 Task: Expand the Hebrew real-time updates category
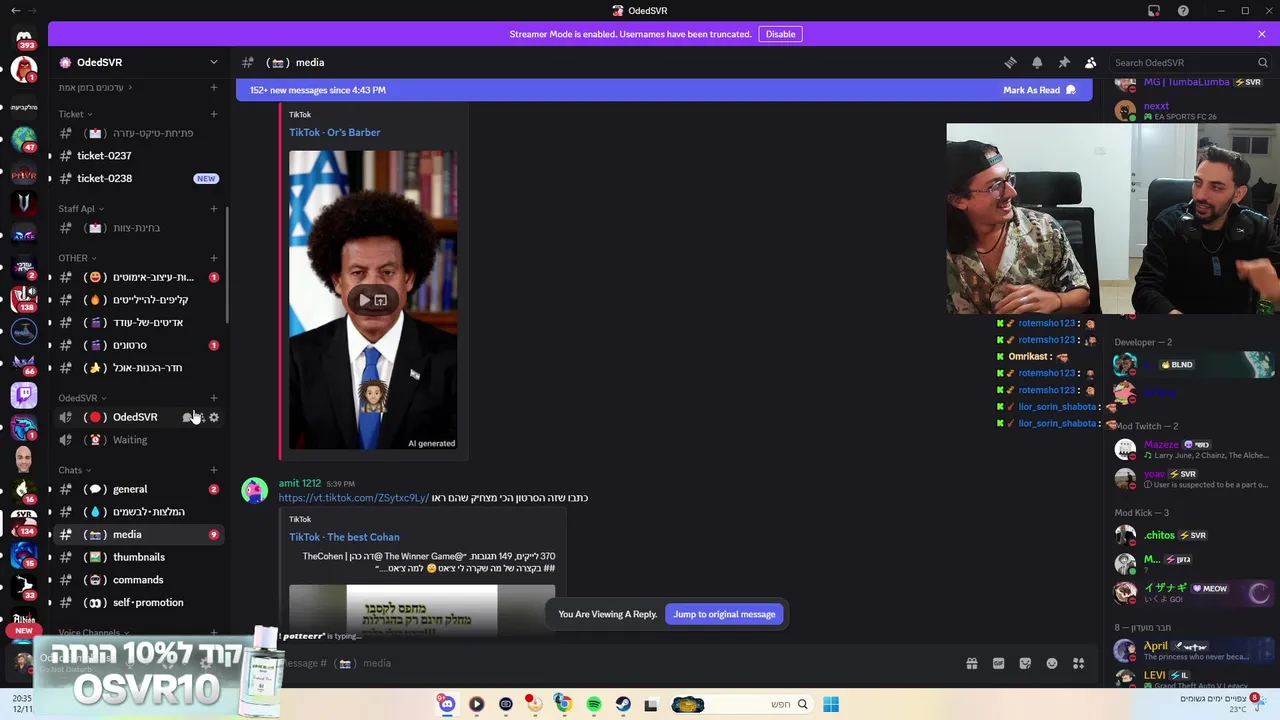(x=96, y=88)
